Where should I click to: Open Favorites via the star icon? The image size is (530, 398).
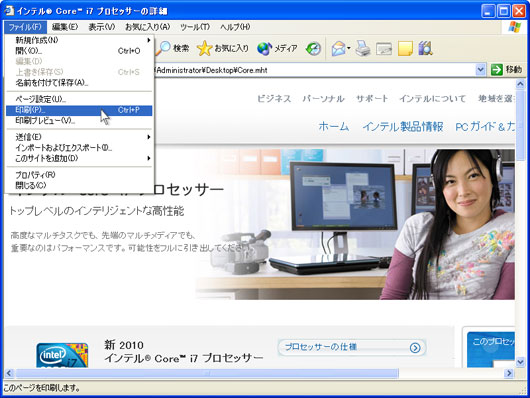[x=204, y=48]
